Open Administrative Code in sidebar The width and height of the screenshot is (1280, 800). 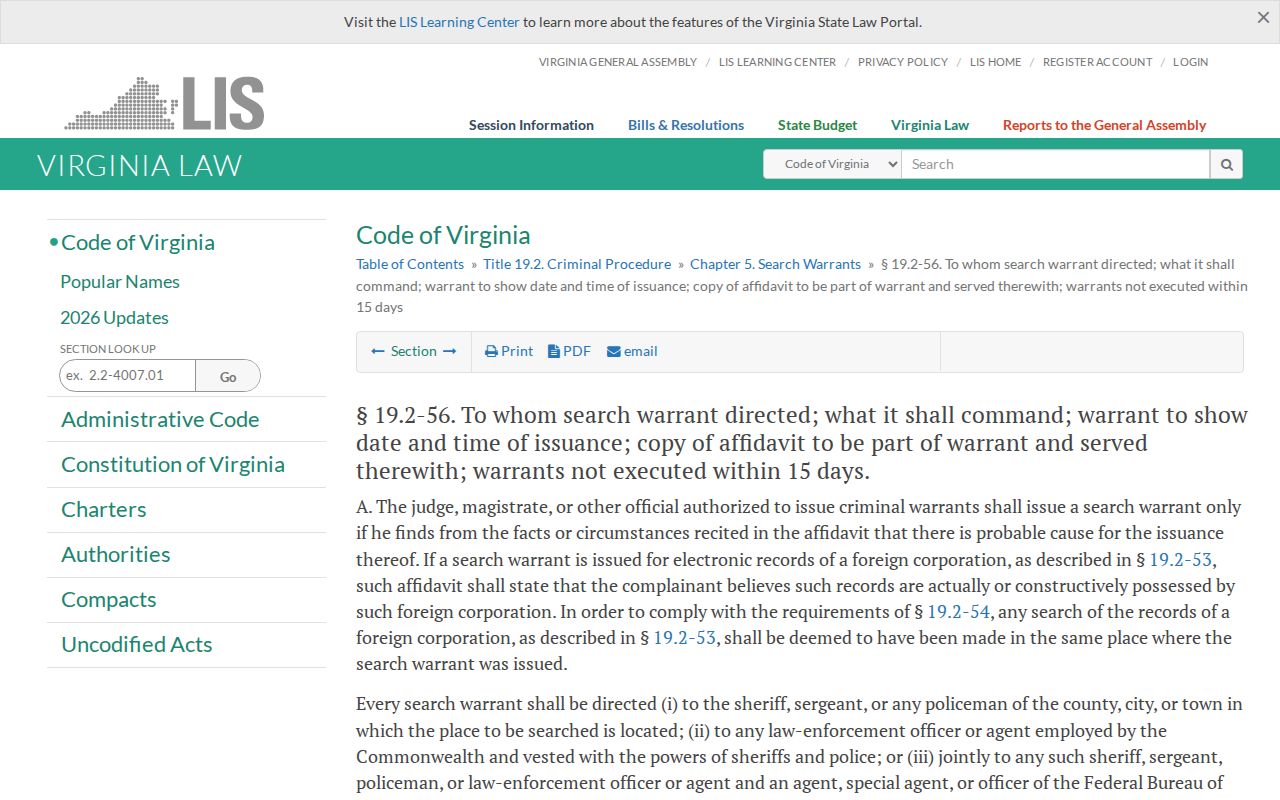(160, 419)
